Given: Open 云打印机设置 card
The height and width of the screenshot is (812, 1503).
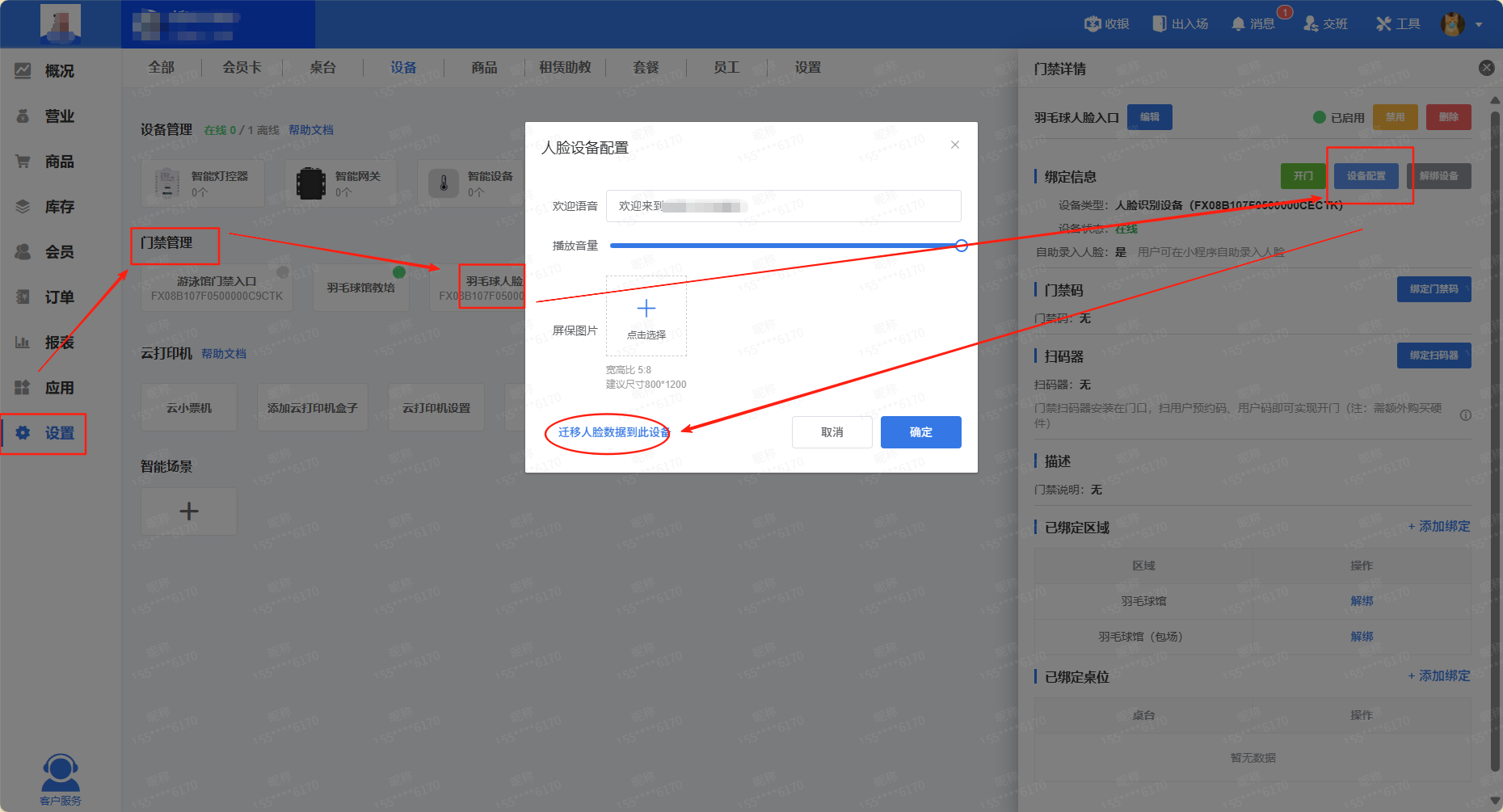Looking at the screenshot, I should pos(436,408).
